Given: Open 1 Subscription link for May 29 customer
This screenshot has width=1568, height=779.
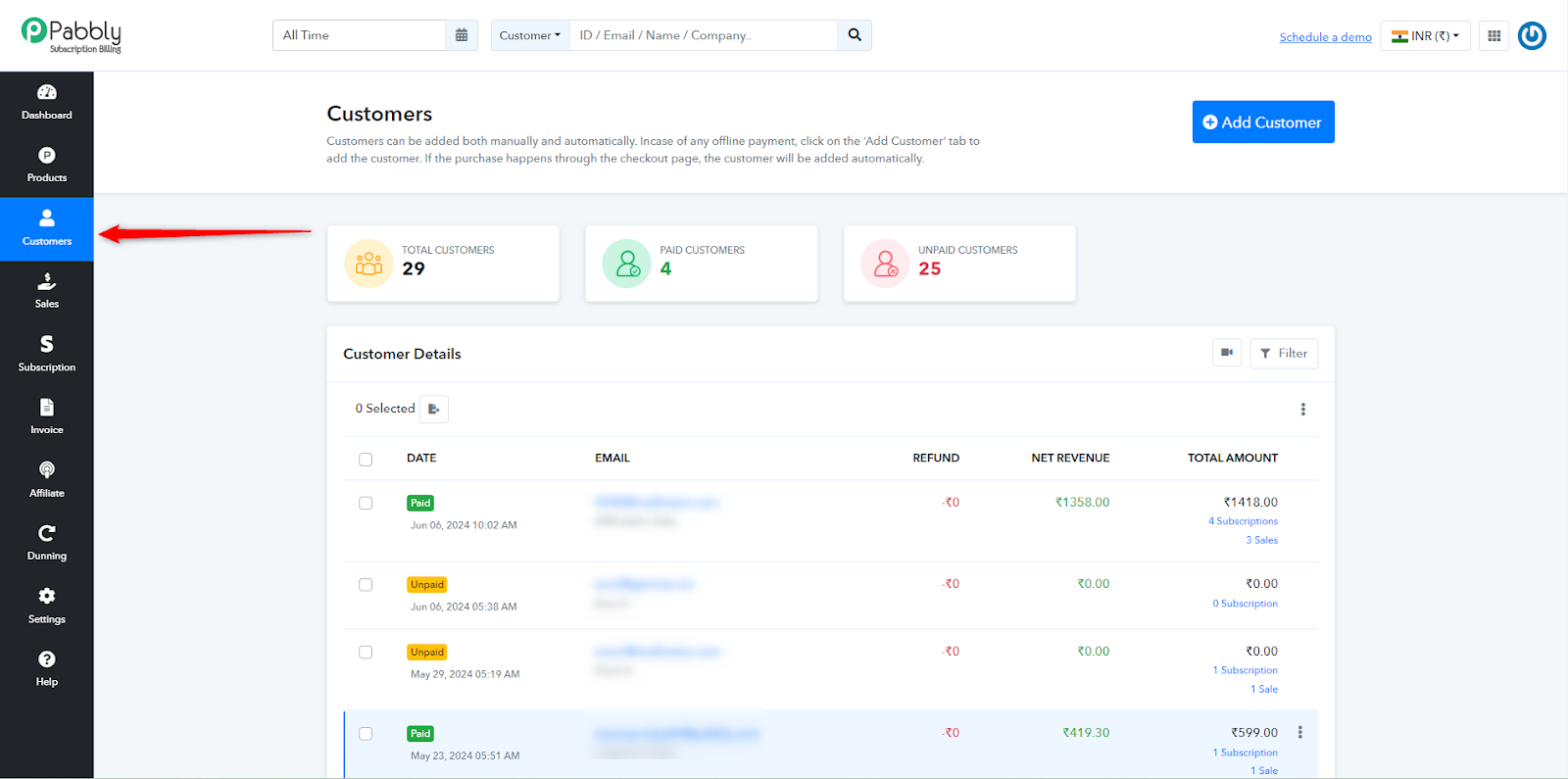Looking at the screenshot, I should coord(1245,670).
